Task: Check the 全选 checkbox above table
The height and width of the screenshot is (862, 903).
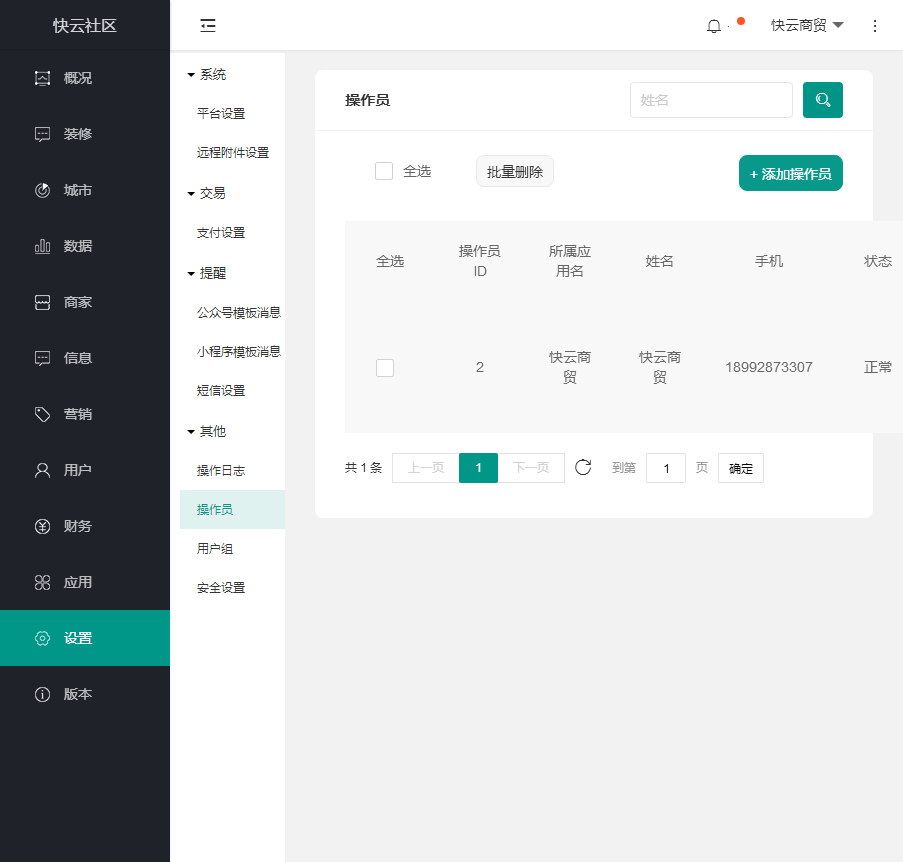Action: [384, 171]
